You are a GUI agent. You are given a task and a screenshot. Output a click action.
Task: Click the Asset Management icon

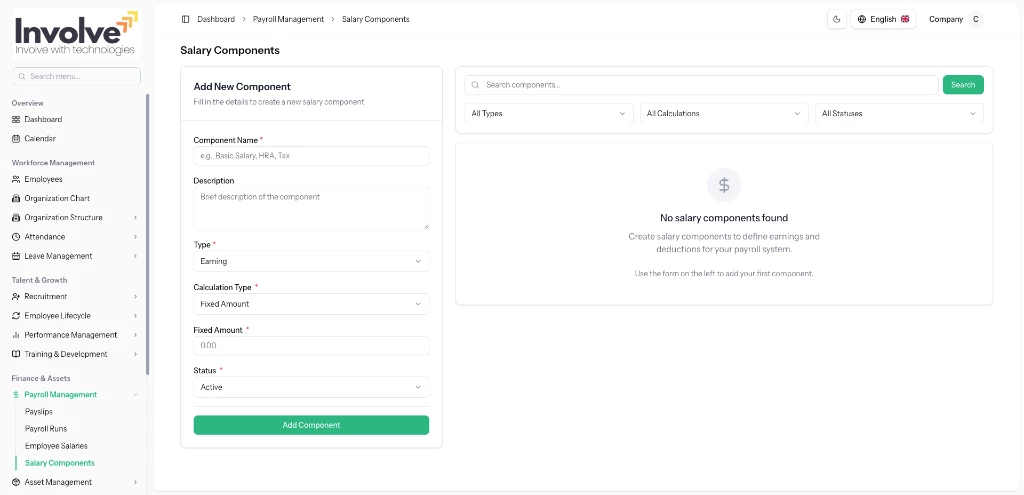pyautogui.click(x=16, y=482)
